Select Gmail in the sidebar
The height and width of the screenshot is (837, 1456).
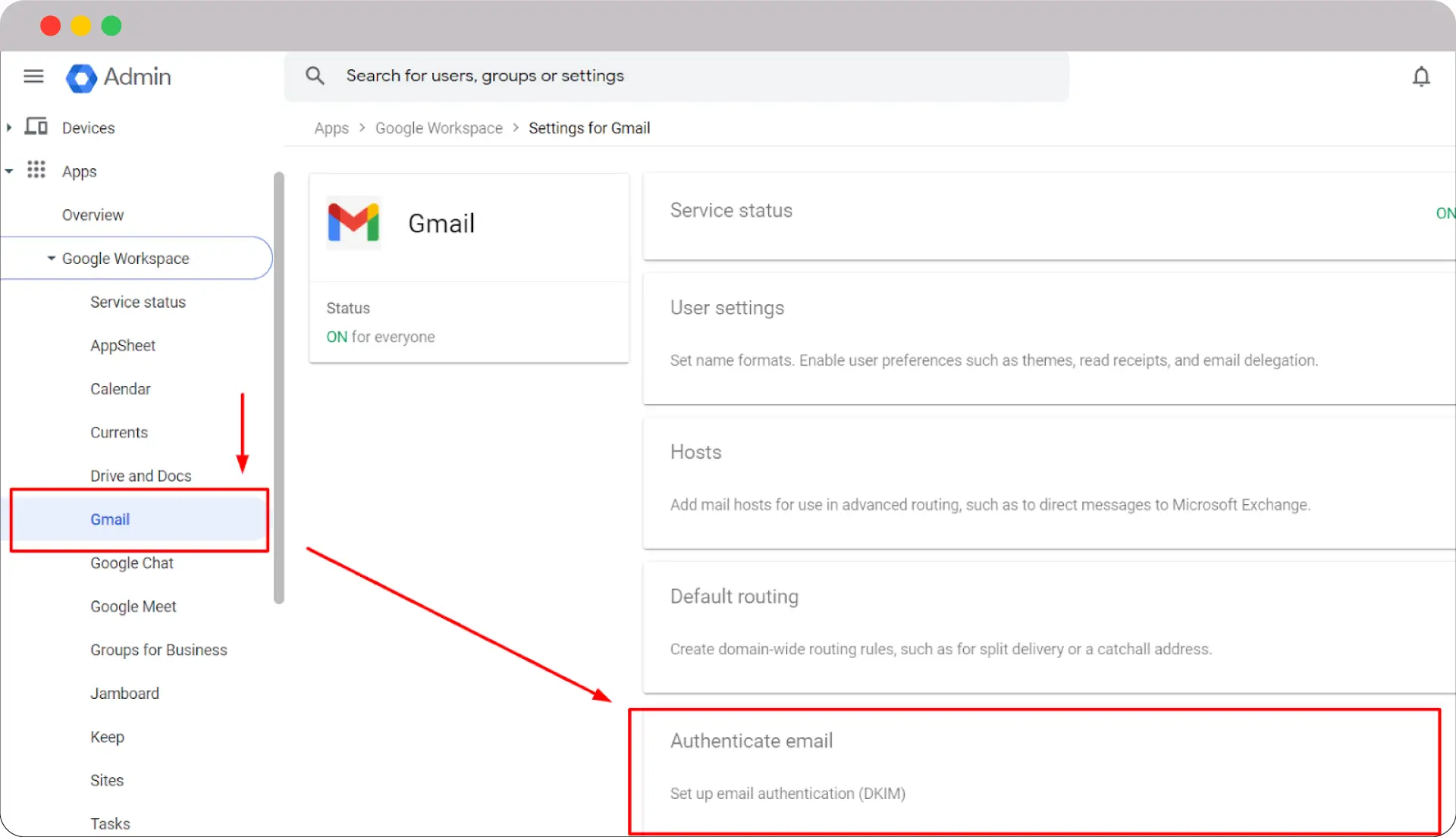coord(109,519)
